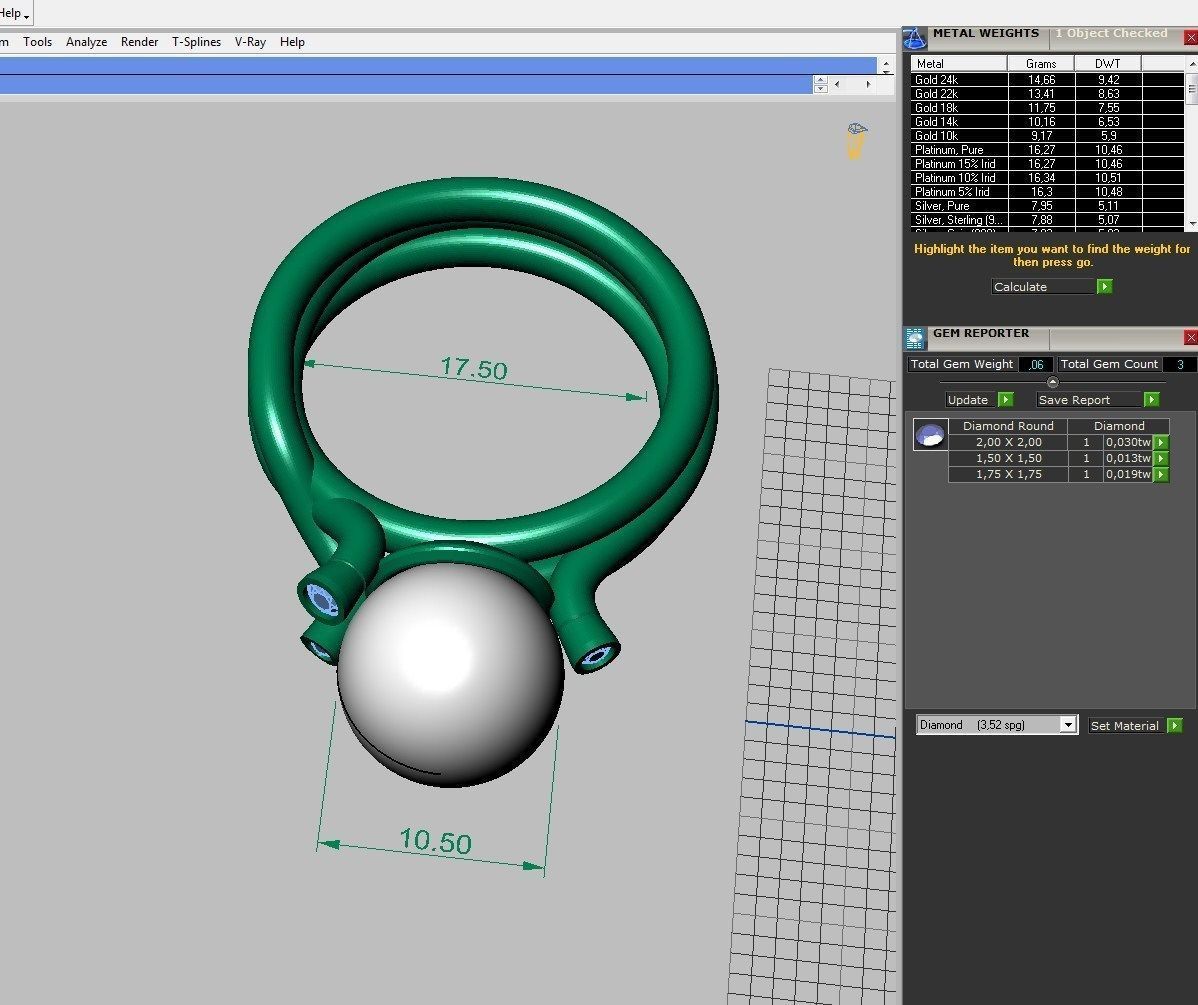This screenshot has height=1005, width=1198.
Task: Select the Platinum 15% Irid row
Action: click(1047, 164)
